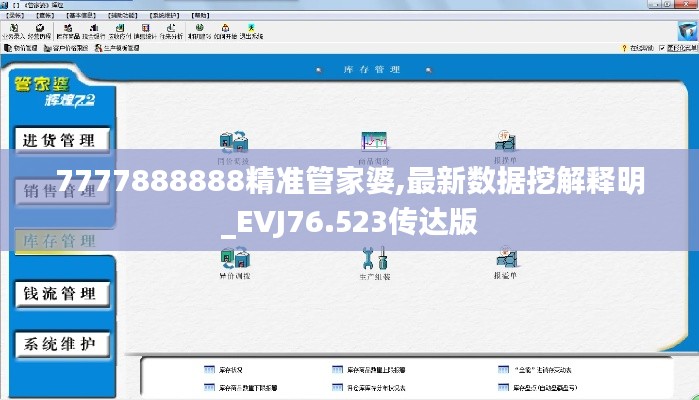Click arrow left of 库存管理 header
699x400 pixels.
[x=318, y=70]
